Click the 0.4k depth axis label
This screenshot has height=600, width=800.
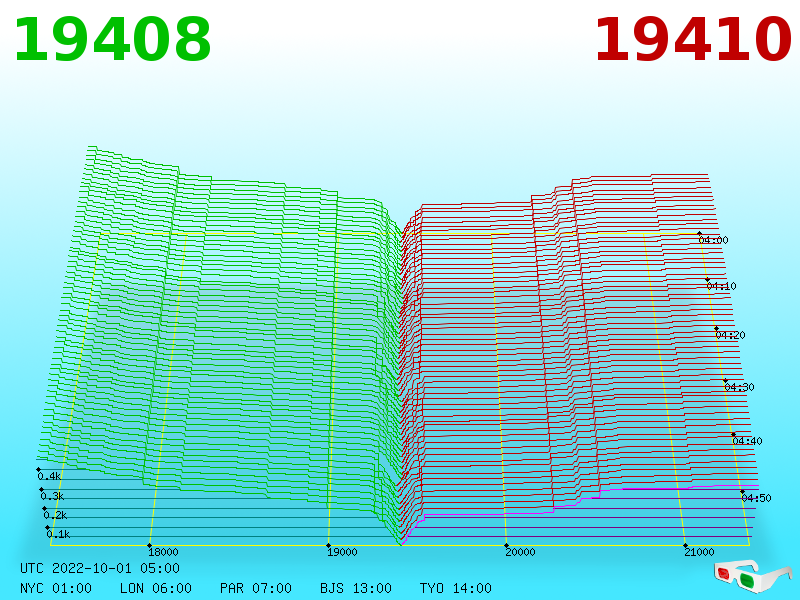[49, 477]
